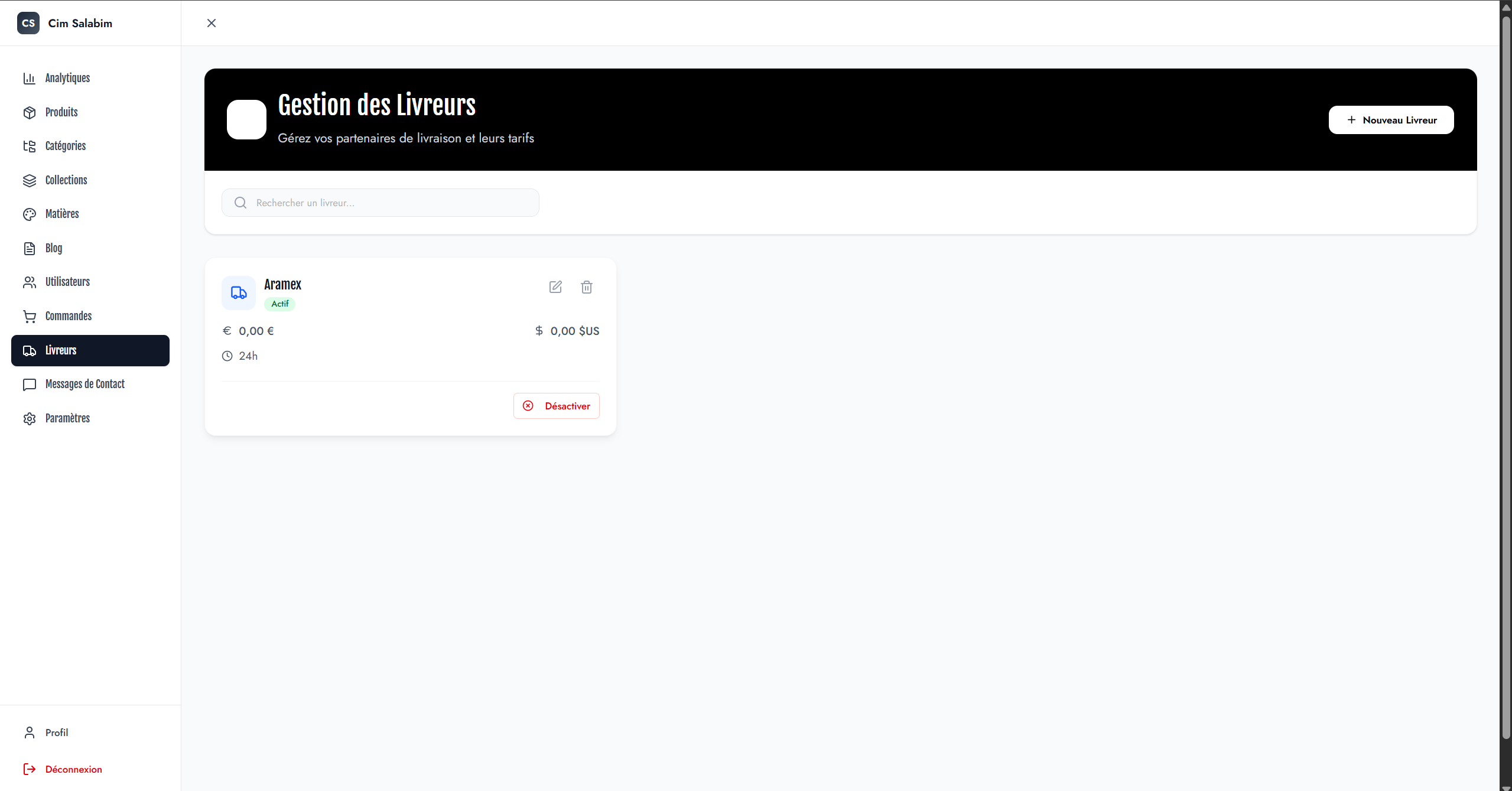The image size is (1512, 791).
Task: Open the Profil page
Action: tap(57, 733)
